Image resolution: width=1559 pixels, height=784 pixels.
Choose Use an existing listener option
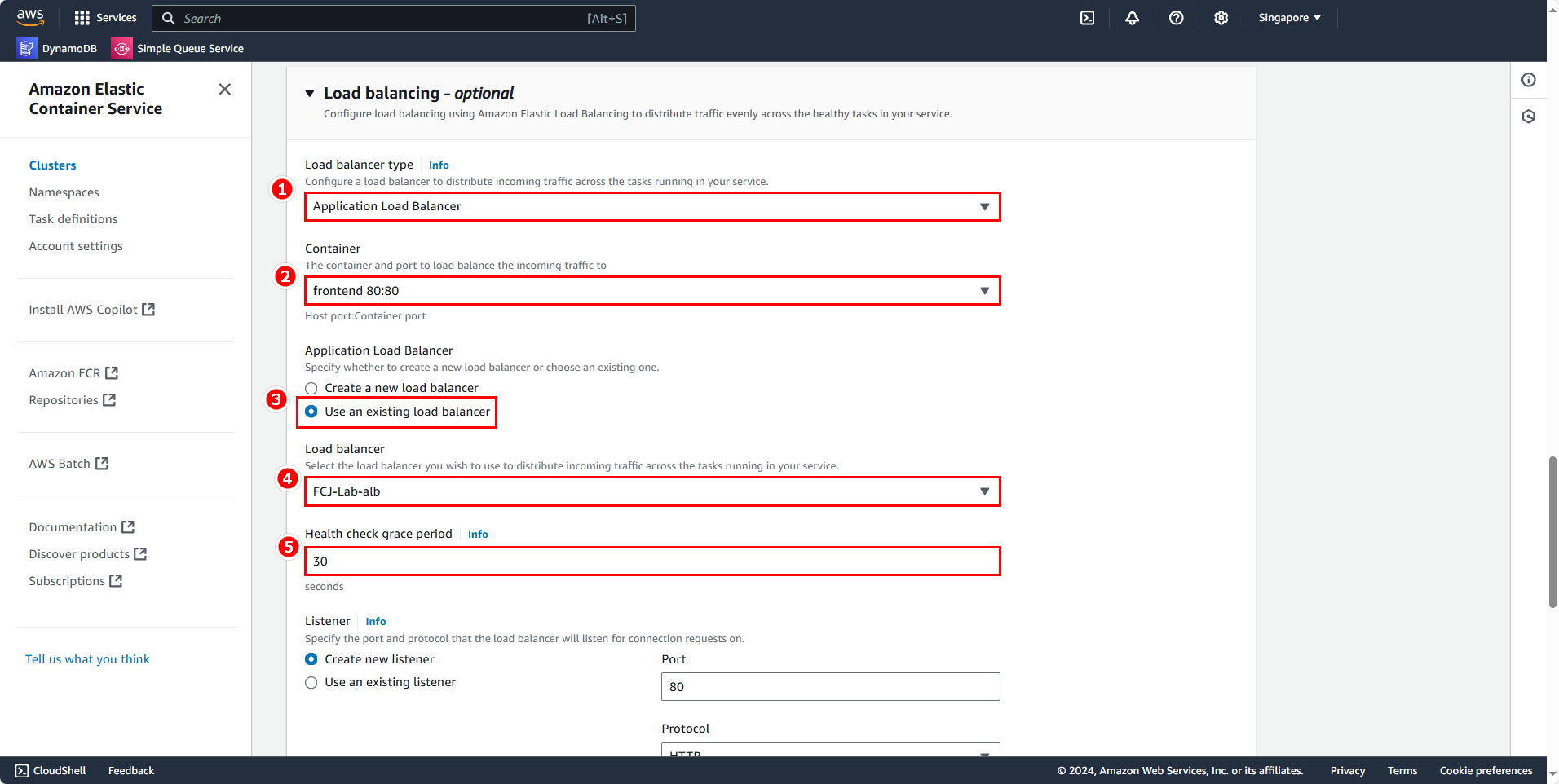coord(311,683)
